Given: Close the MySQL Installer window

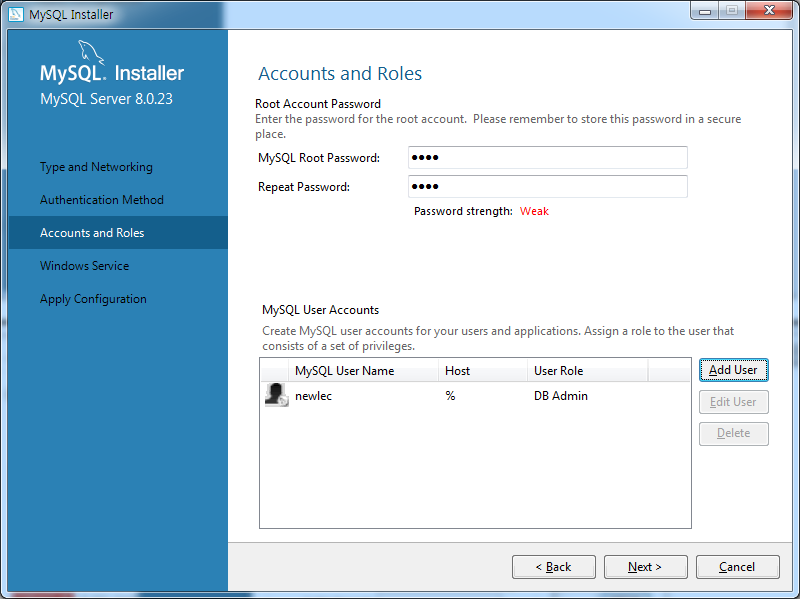Looking at the screenshot, I should tap(769, 11).
